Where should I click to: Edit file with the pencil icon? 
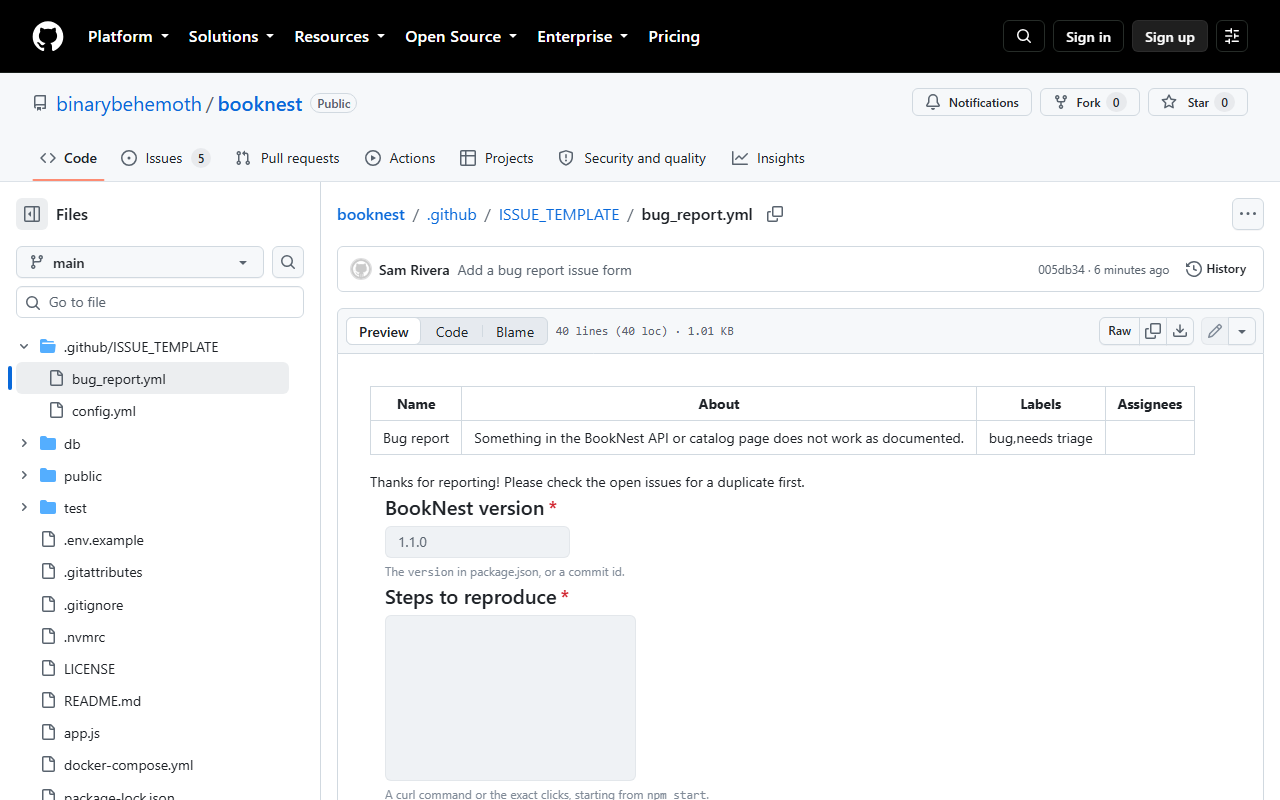[1215, 331]
